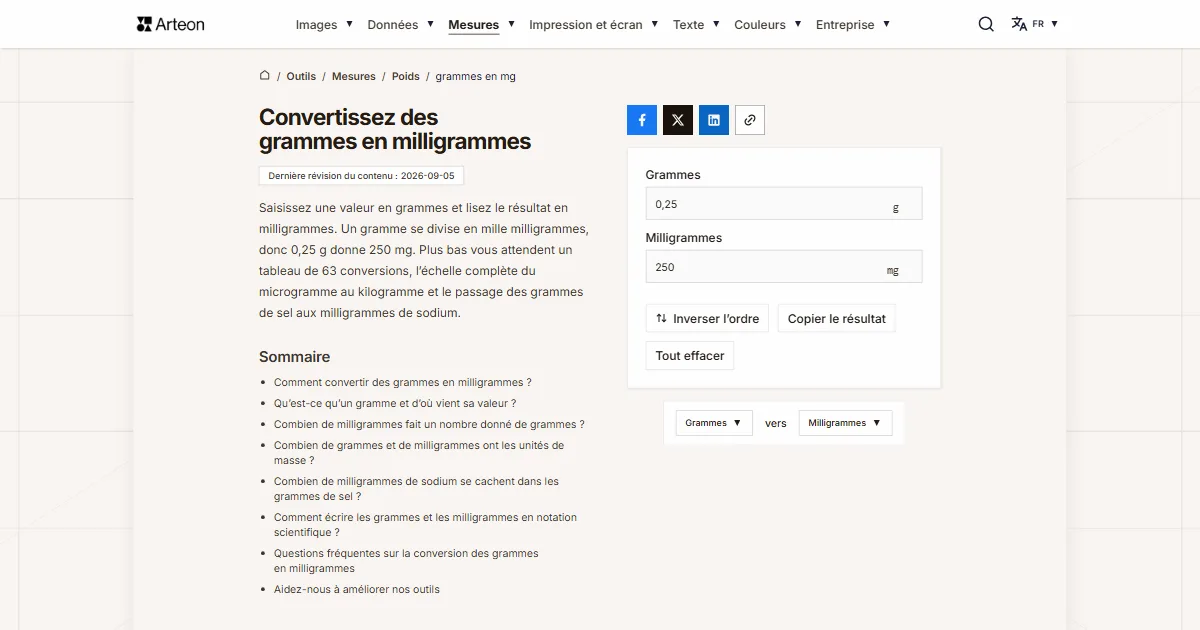This screenshot has width=1200, height=630.
Task: Open 'ont les unités de masse' link
Action: click(419, 453)
